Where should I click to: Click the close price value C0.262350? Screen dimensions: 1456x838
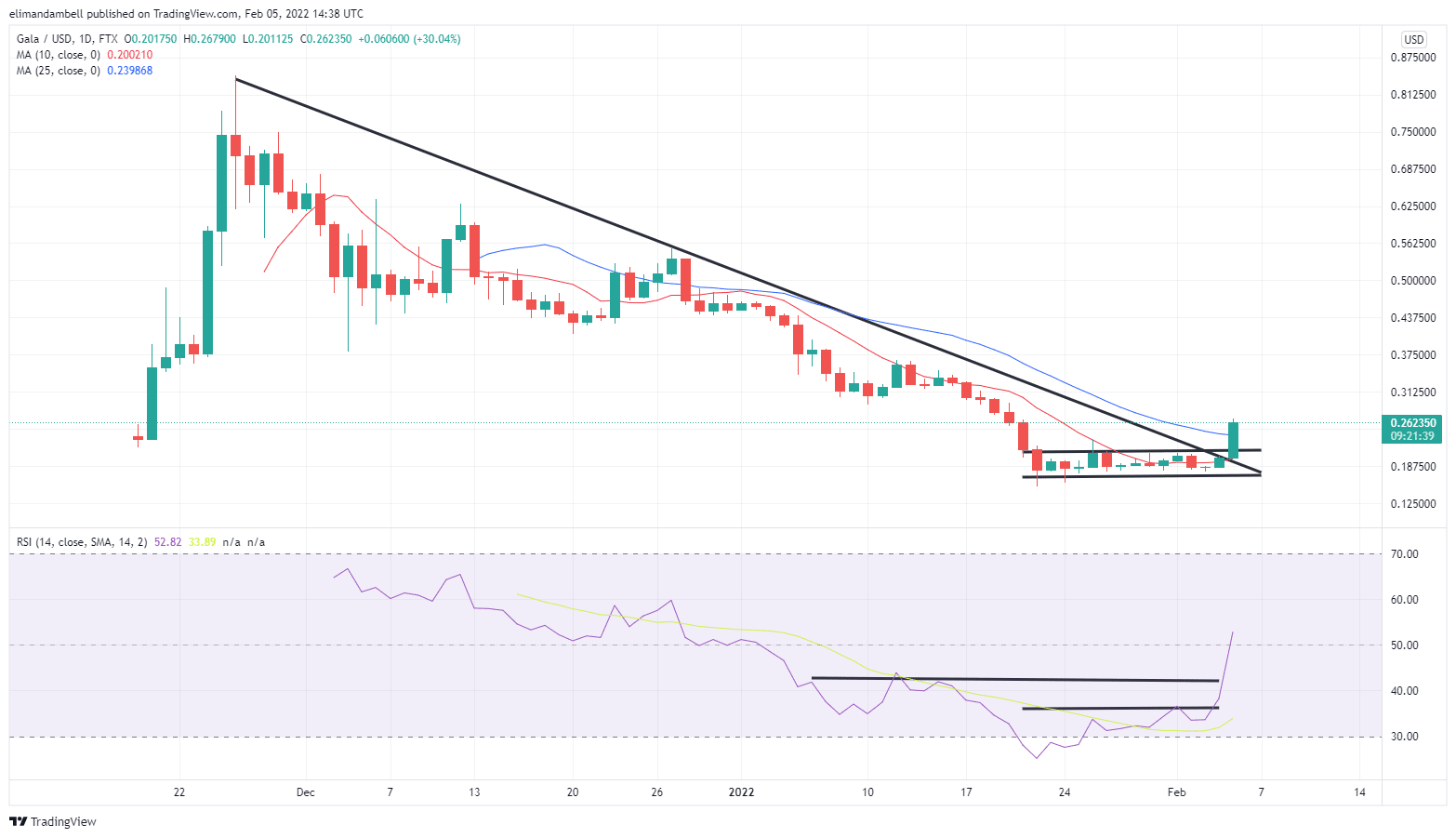325,39
